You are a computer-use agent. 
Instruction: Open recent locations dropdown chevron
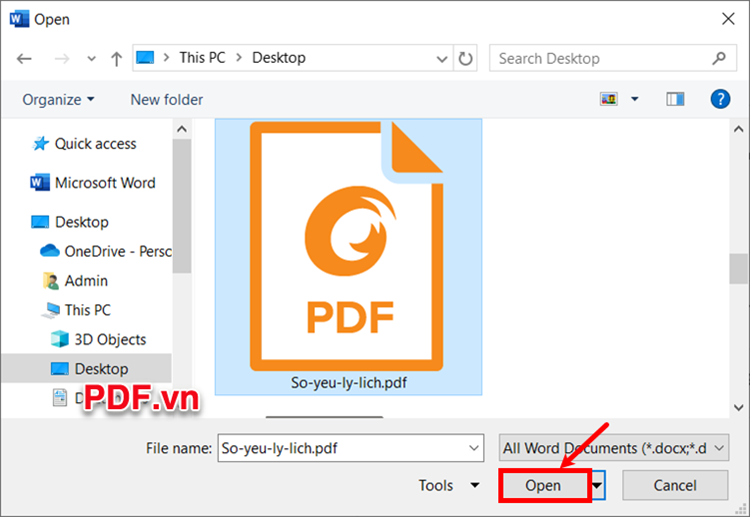(x=91, y=59)
